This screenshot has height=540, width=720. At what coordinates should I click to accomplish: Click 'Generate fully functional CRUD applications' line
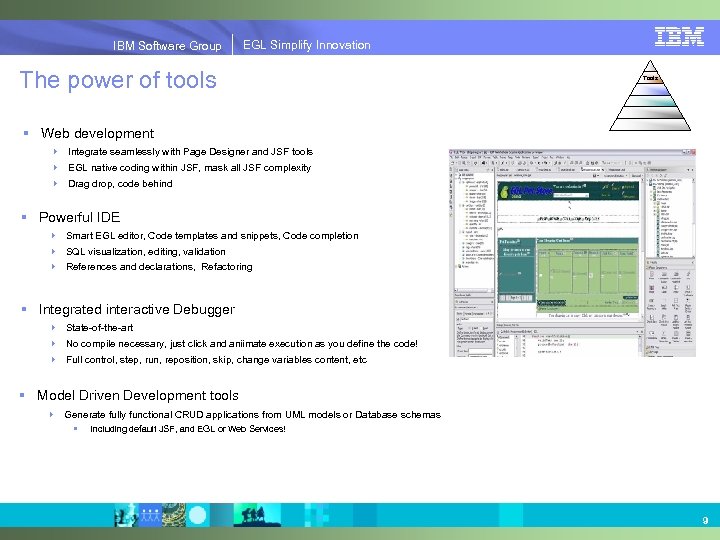point(253,415)
